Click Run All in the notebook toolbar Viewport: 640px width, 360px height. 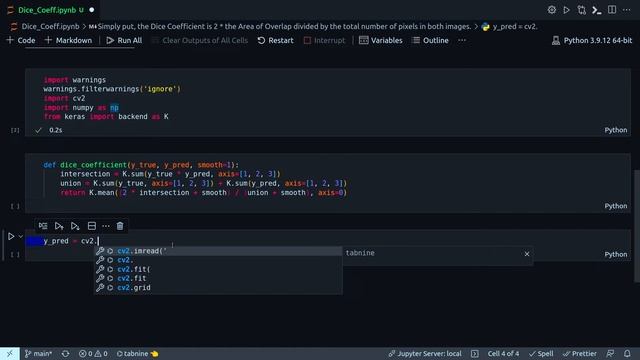coord(124,40)
